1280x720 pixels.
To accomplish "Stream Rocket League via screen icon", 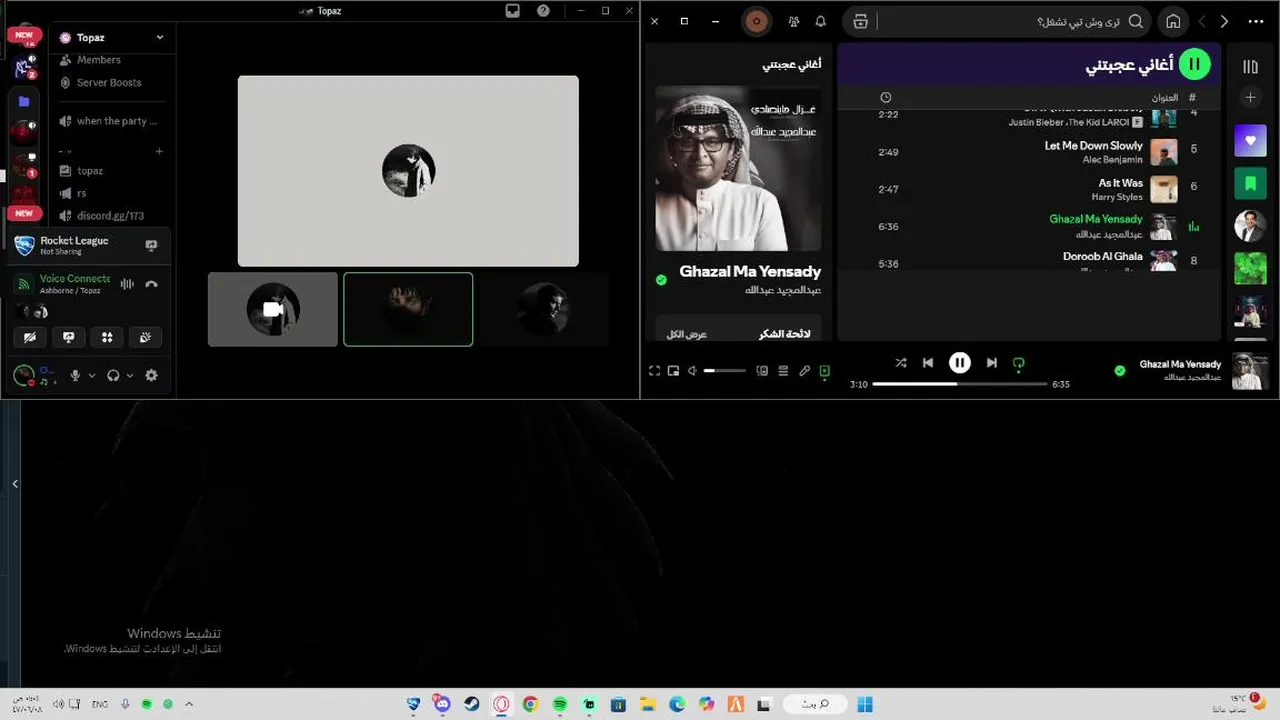I will 151,245.
